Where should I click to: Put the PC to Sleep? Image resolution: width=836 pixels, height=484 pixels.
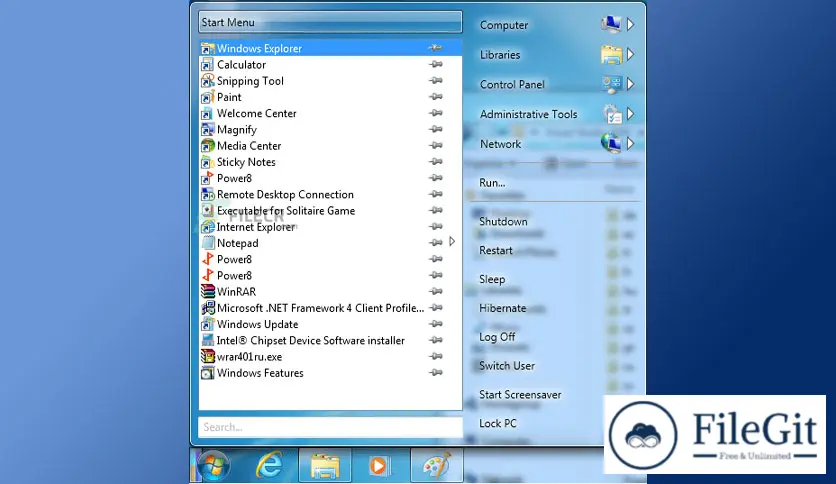(x=492, y=279)
